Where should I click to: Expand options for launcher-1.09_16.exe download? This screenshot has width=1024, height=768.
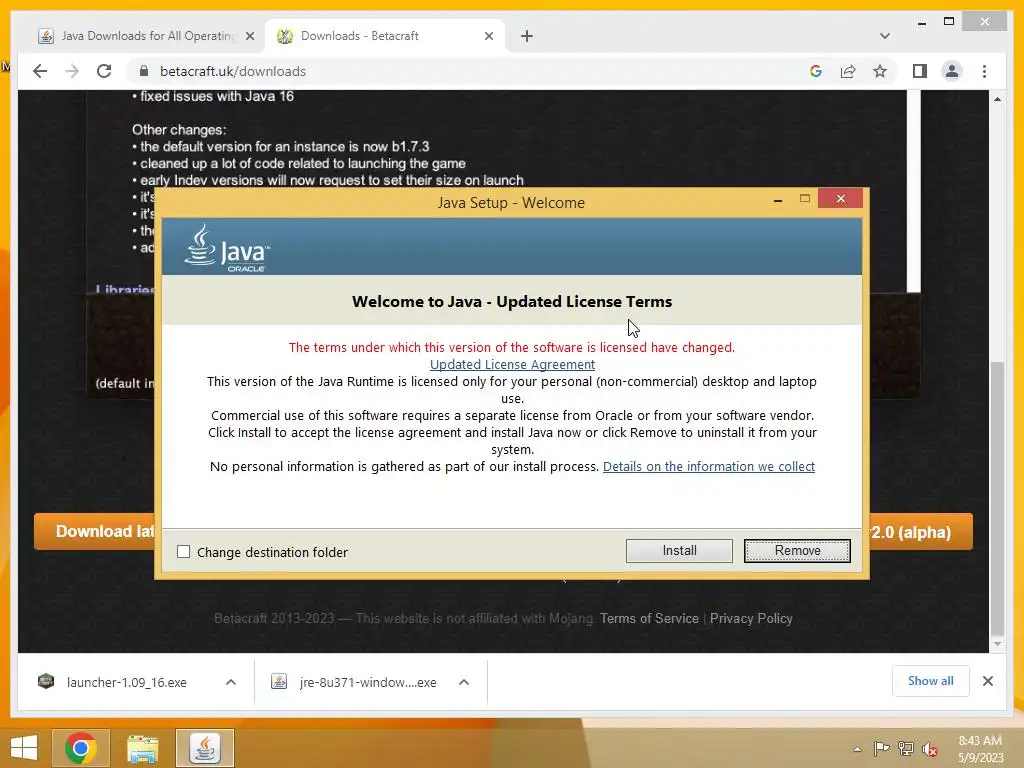click(231, 682)
